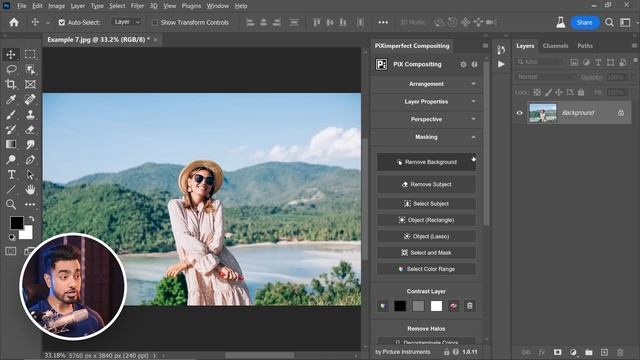Click the Remove Background button
The width and height of the screenshot is (640, 360).
(426, 162)
